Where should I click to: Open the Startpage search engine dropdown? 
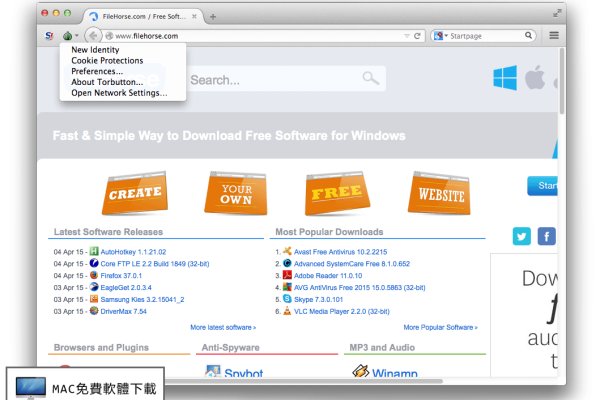[x=441, y=36]
